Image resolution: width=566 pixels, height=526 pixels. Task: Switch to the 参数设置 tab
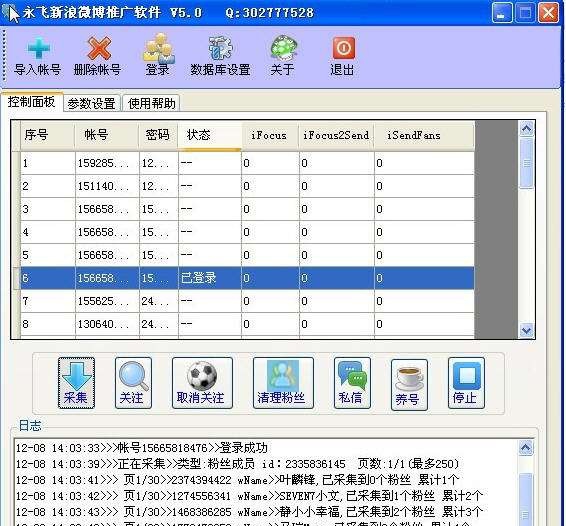tap(92, 103)
